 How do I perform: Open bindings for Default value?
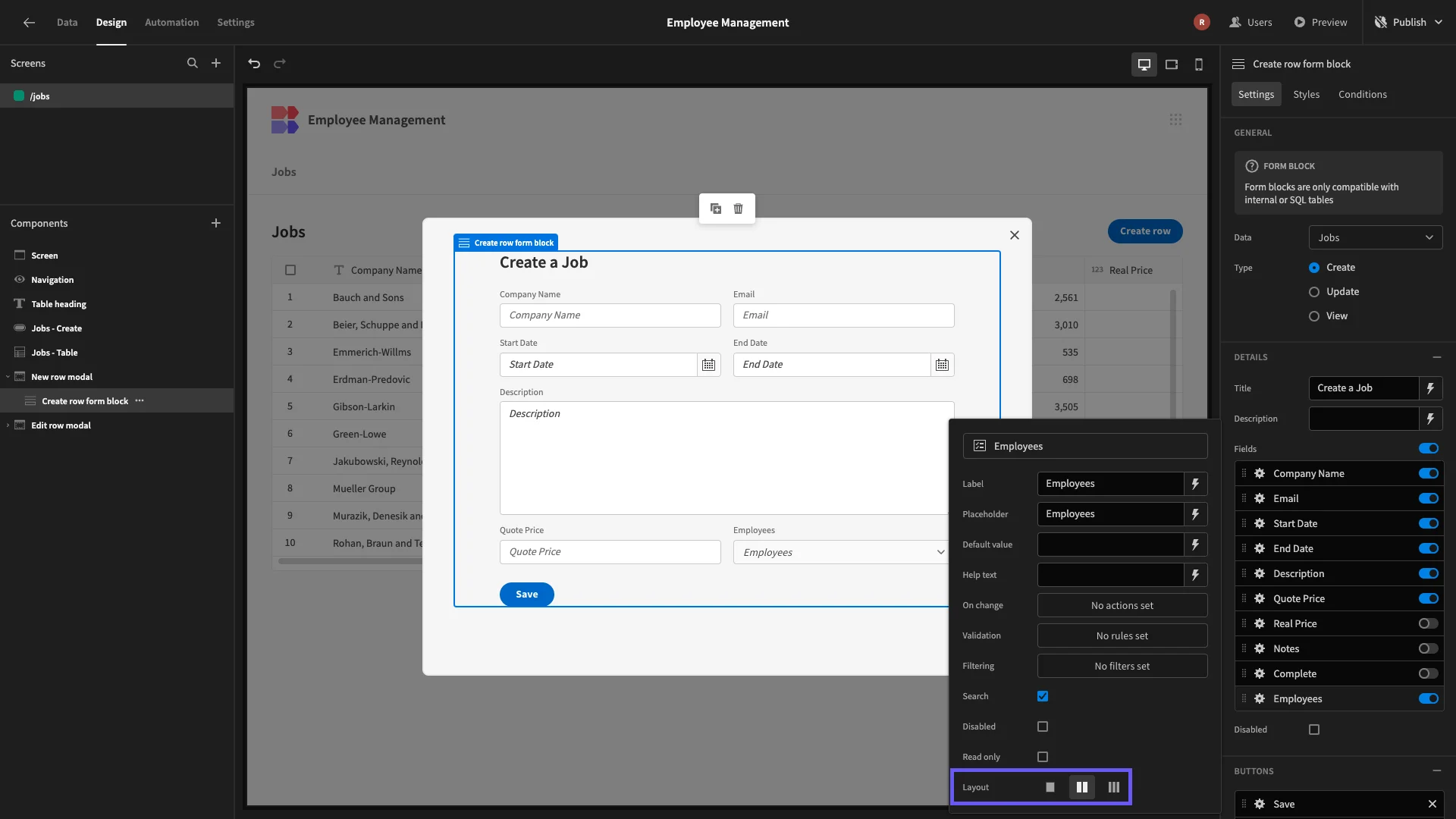pos(1195,544)
